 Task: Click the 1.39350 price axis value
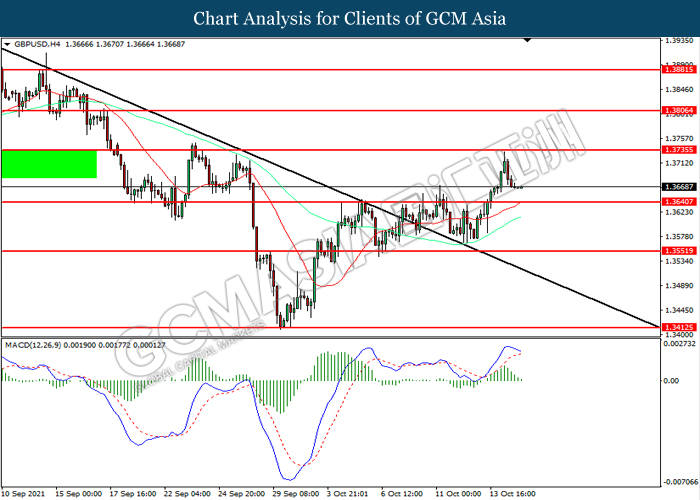pyautogui.click(x=679, y=41)
